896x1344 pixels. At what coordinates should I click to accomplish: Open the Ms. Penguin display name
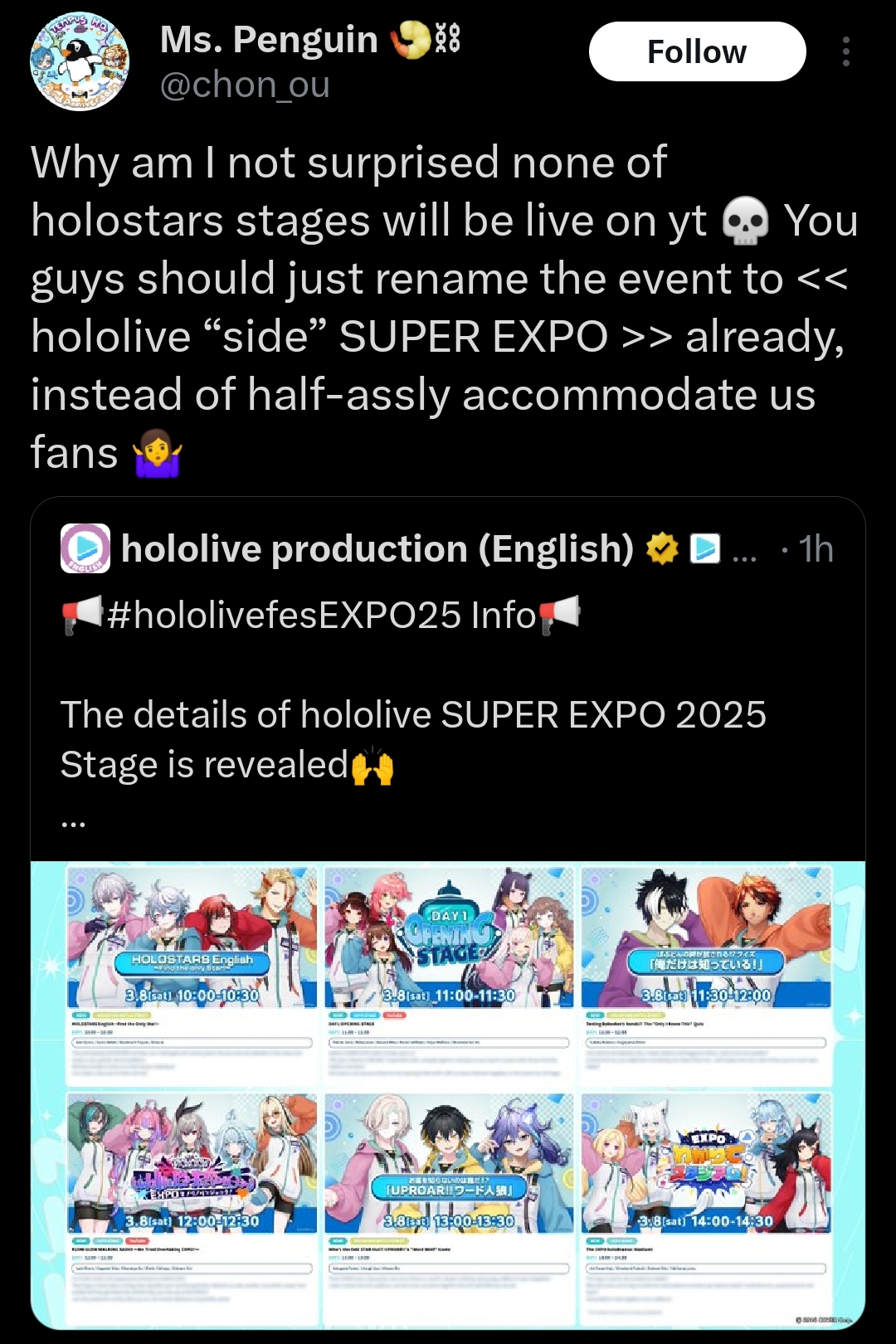(269, 40)
